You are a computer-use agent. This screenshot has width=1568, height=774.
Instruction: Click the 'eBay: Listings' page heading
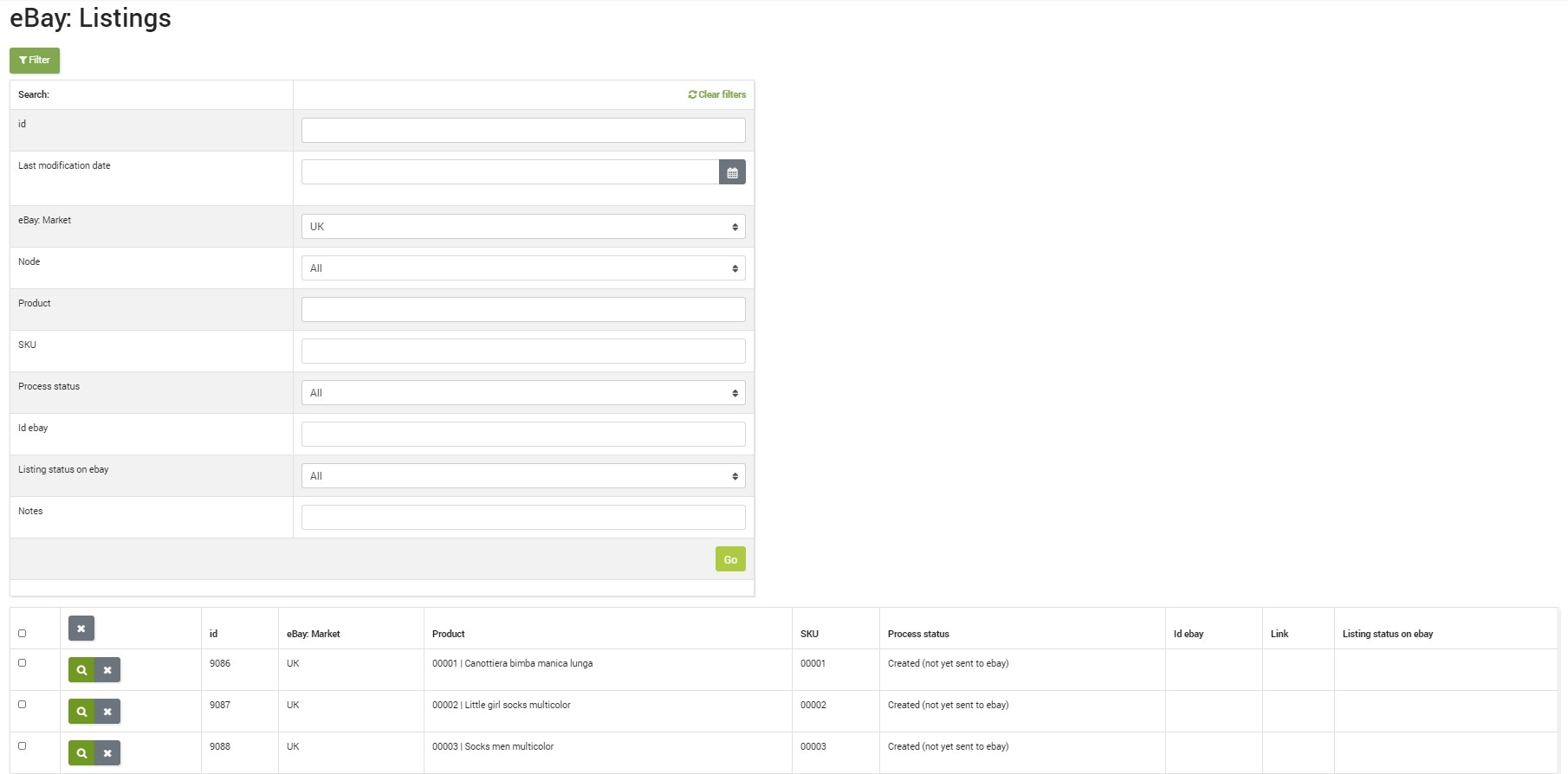pos(90,18)
